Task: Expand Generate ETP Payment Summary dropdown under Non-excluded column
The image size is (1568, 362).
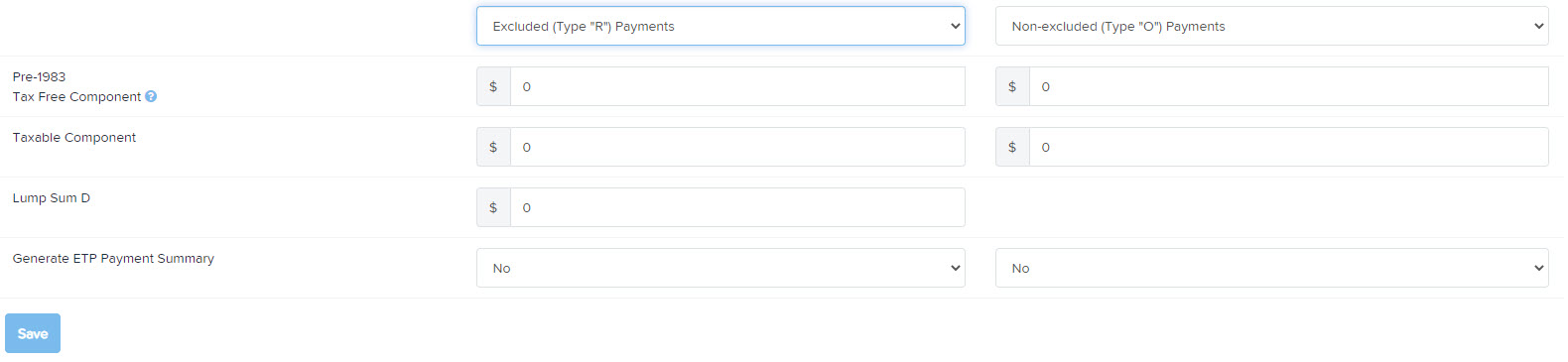Action: point(1272,268)
